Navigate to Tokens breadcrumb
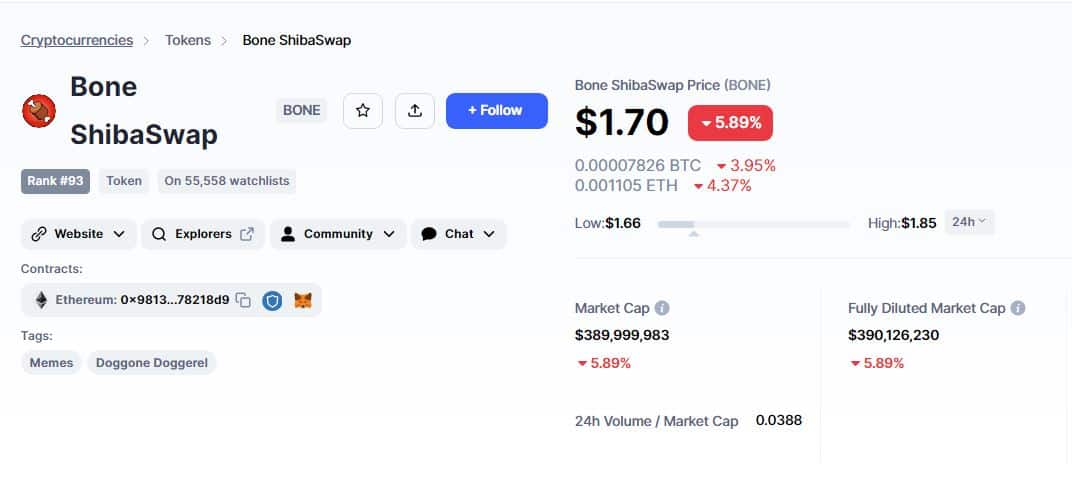Image resolution: width=1072 pixels, height=481 pixels. [188, 40]
